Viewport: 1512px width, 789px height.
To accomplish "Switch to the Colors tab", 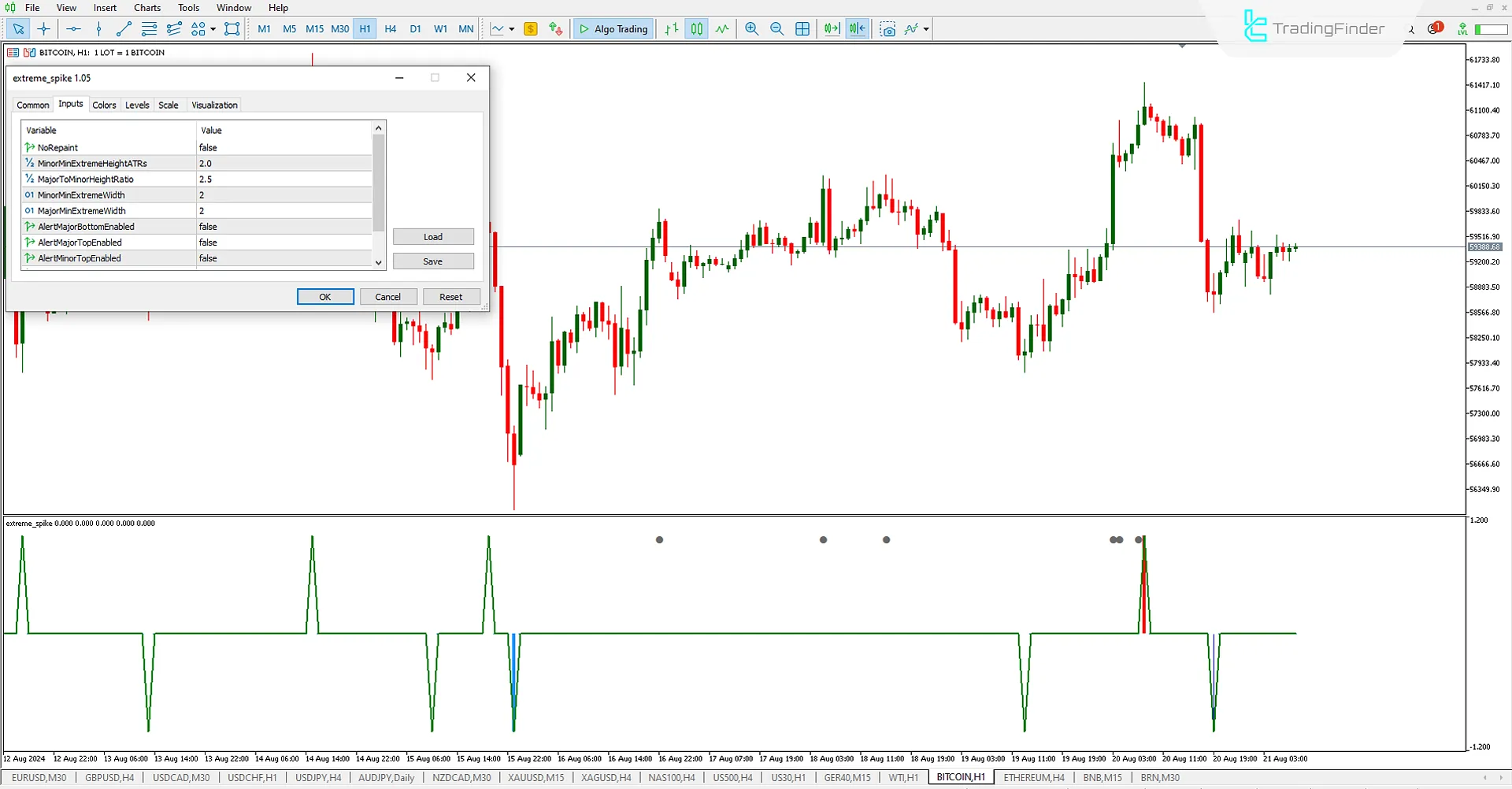I will pos(104,105).
